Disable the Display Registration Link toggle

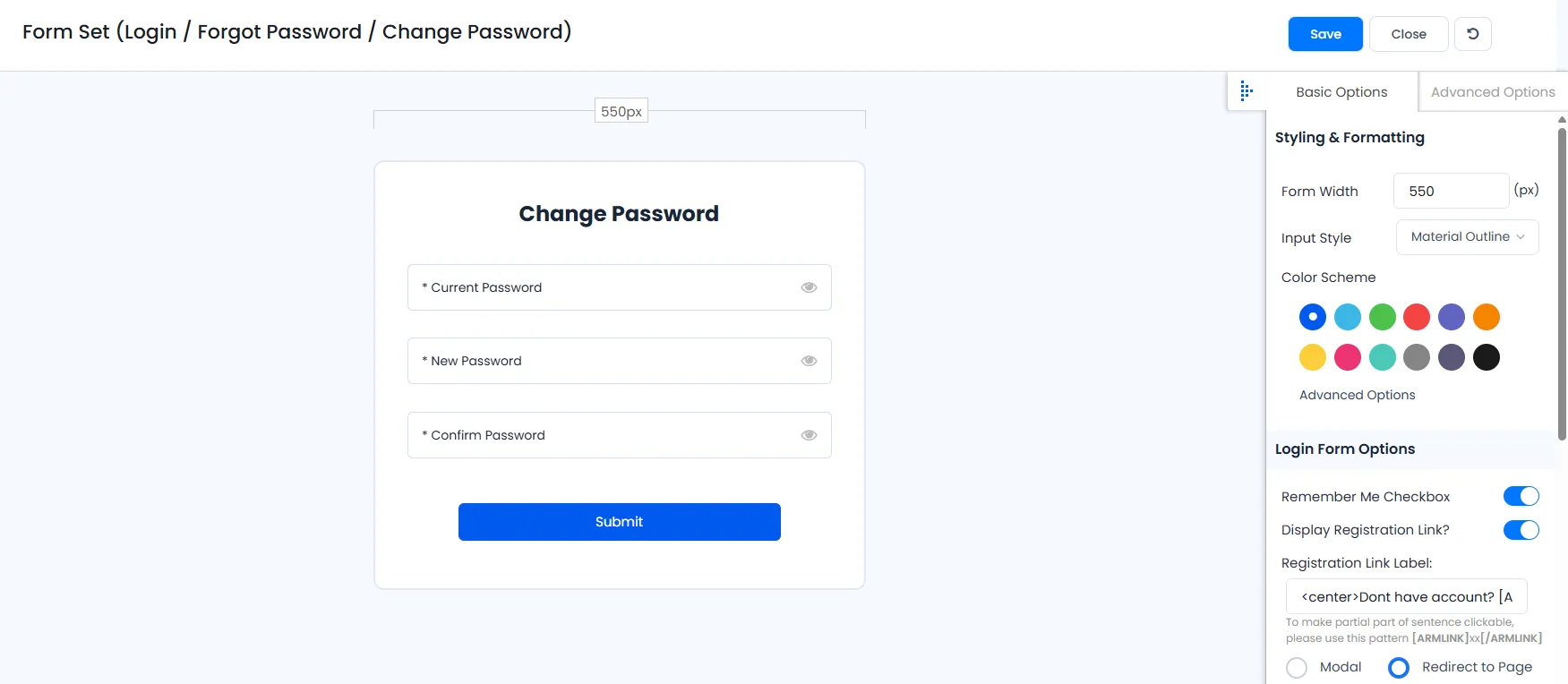coord(1520,530)
